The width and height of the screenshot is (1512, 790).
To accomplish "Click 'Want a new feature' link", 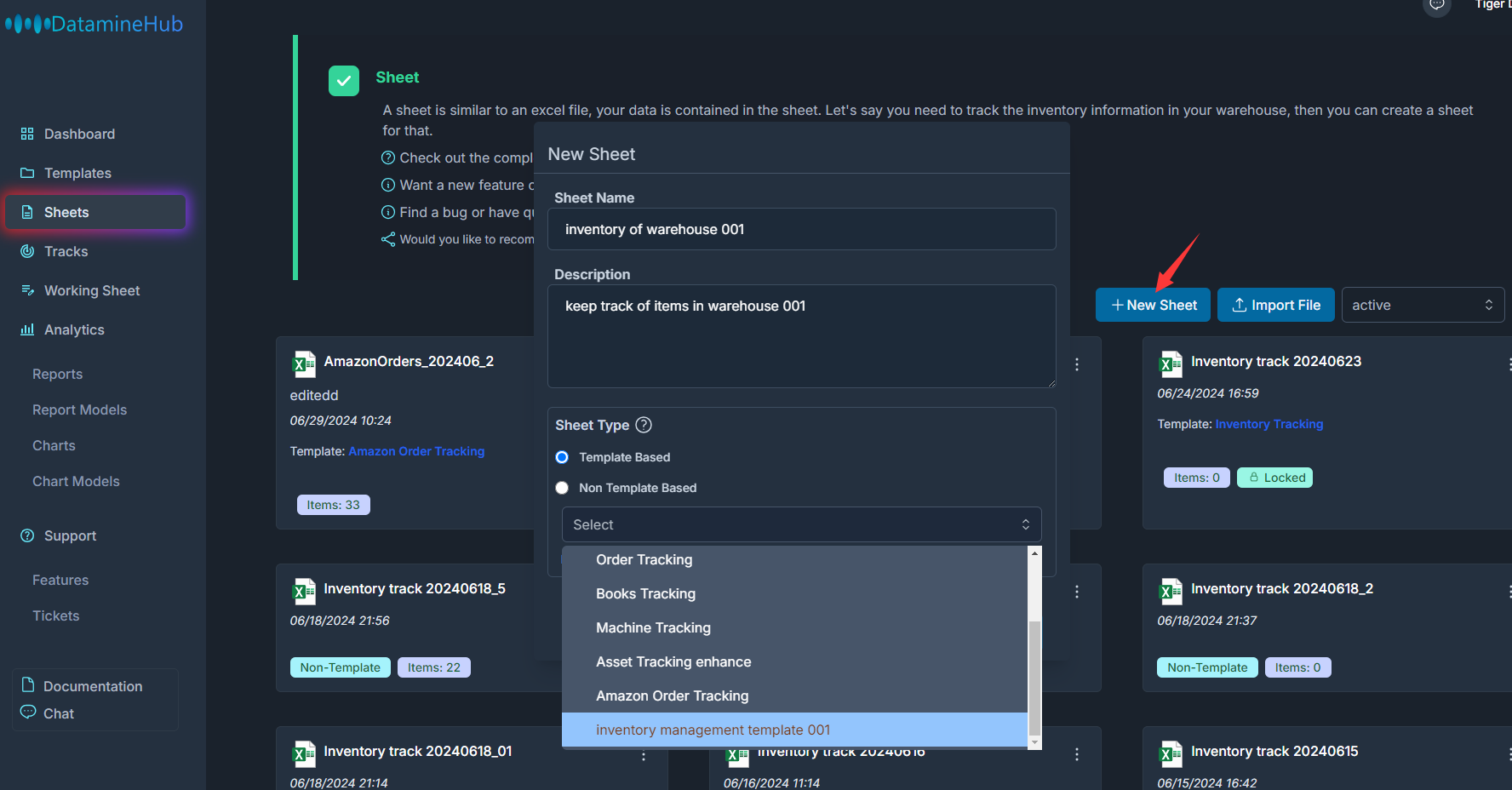I will pos(466,185).
